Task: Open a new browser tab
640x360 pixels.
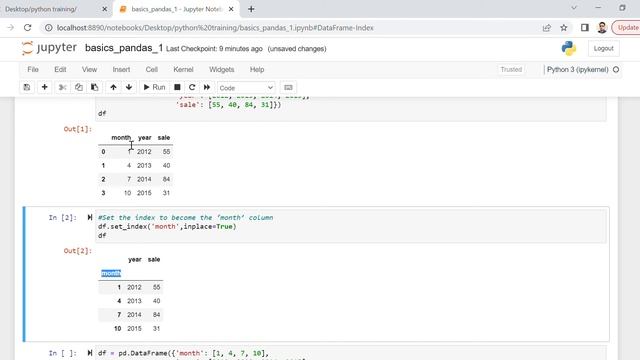Action: click(x=251, y=9)
